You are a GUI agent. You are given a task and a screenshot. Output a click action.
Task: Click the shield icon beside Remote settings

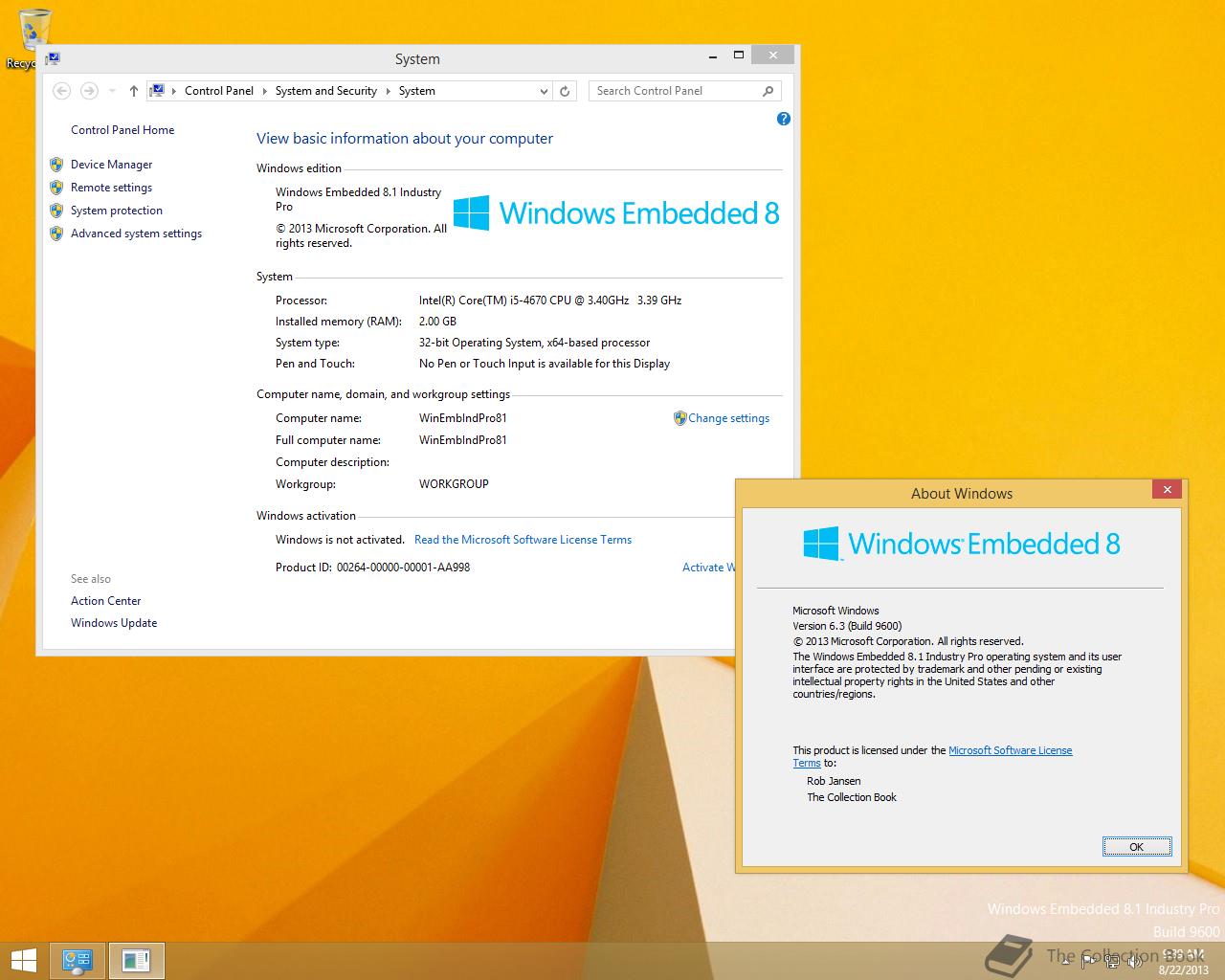point(56,188)
